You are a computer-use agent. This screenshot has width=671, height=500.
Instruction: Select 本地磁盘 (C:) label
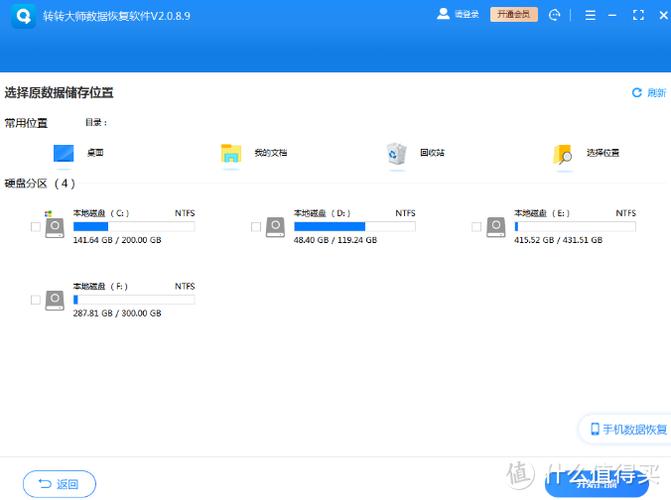click(x=101, y=213)
